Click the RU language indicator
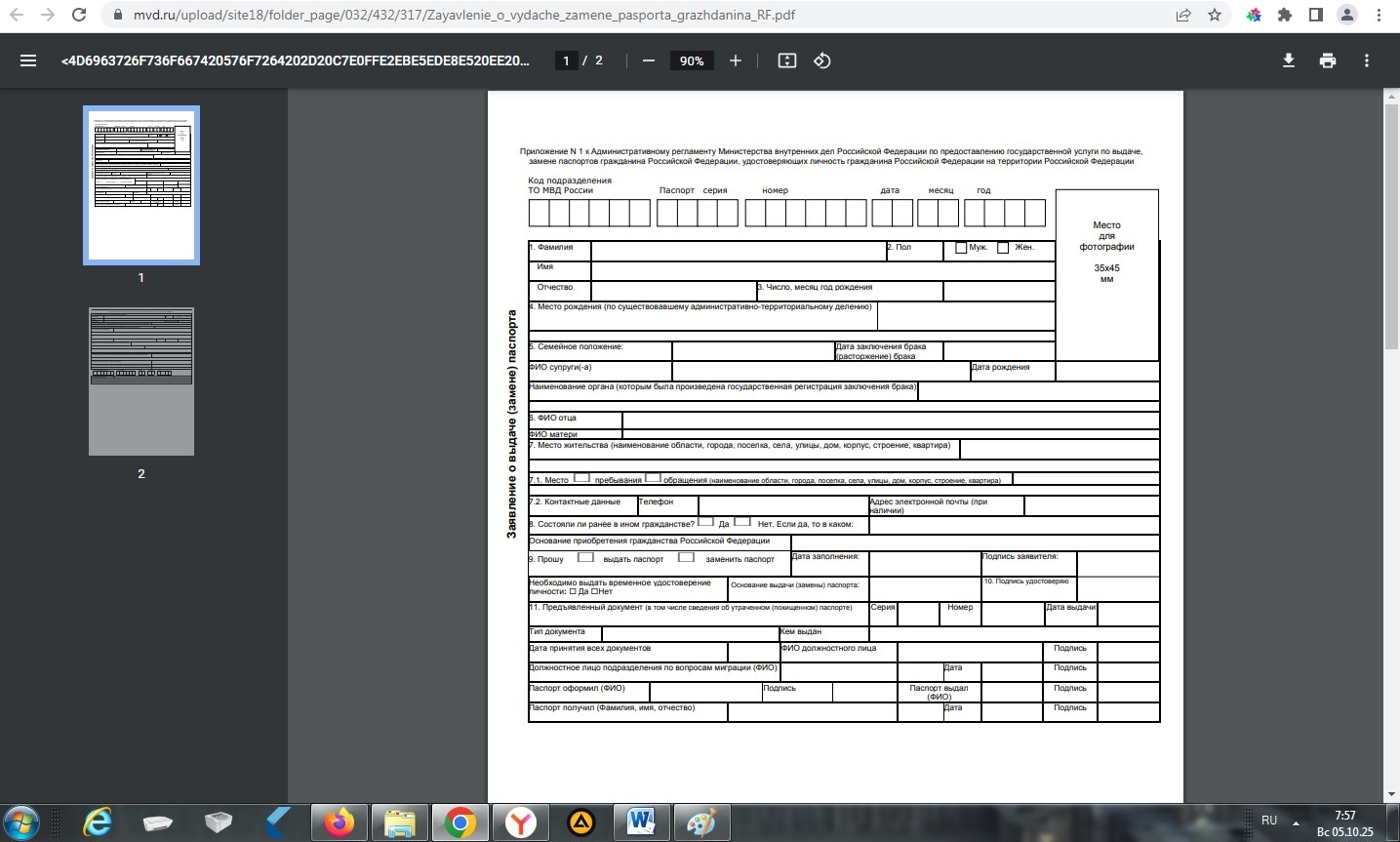This screenshot has height=842, width=1400. click(1269, 821)
